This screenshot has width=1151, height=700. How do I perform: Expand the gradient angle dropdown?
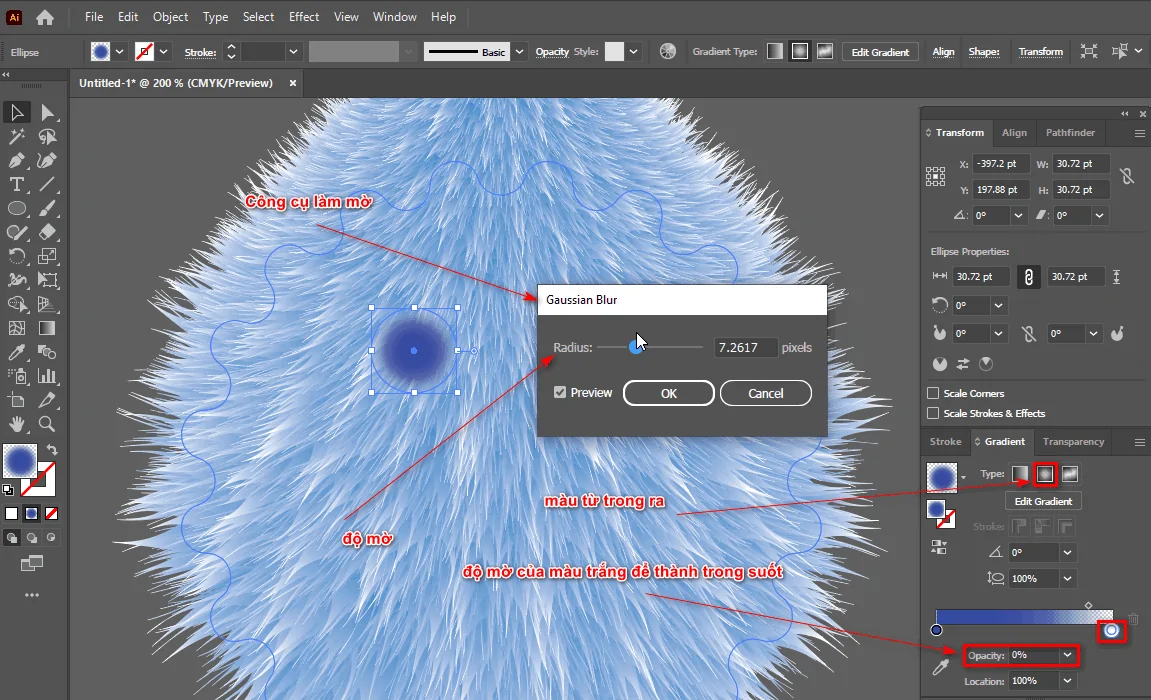pos(1068,552)
